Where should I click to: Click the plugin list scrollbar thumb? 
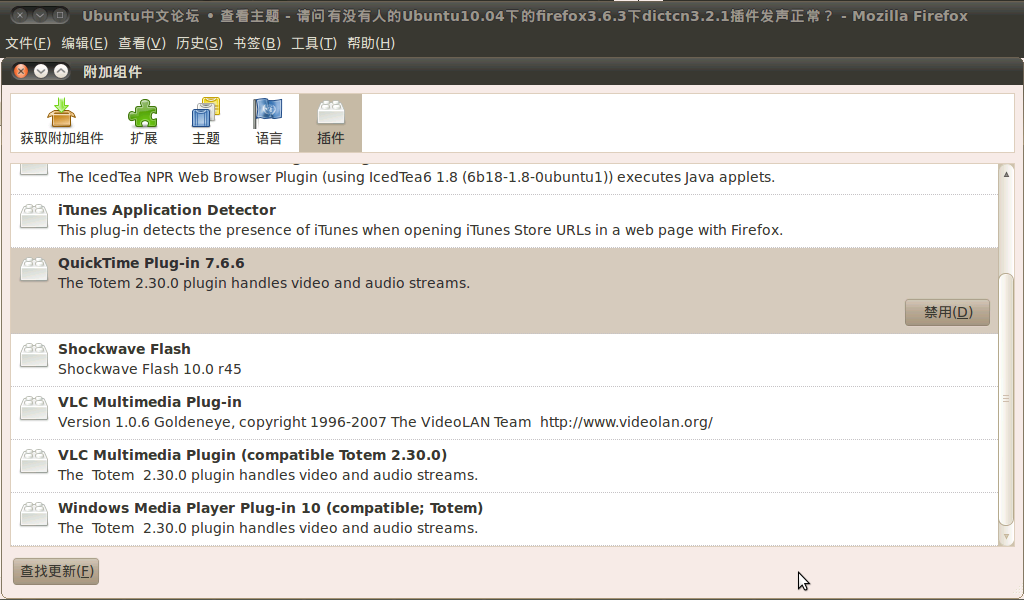click(1006, 398)
